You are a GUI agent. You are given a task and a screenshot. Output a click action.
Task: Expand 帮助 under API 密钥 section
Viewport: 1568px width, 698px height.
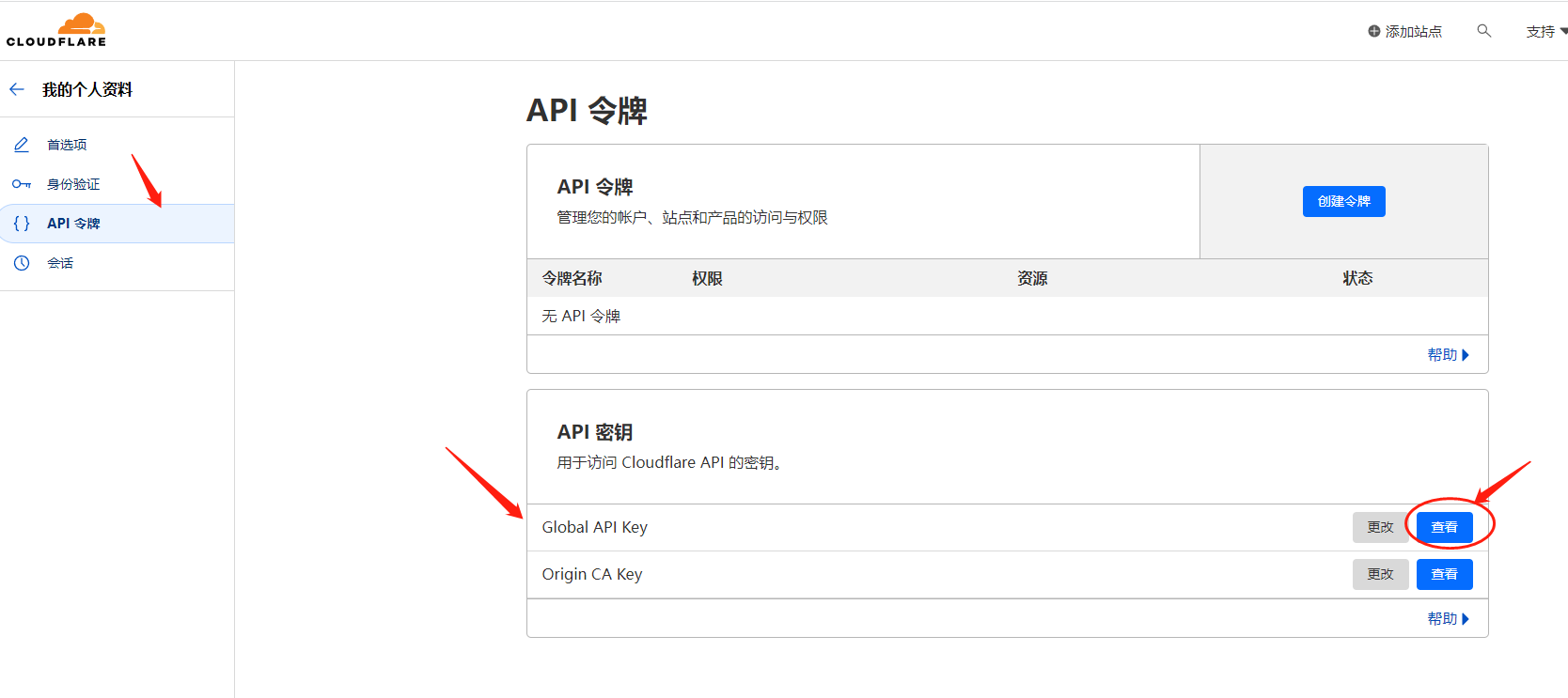click(x=1448, y=618)
